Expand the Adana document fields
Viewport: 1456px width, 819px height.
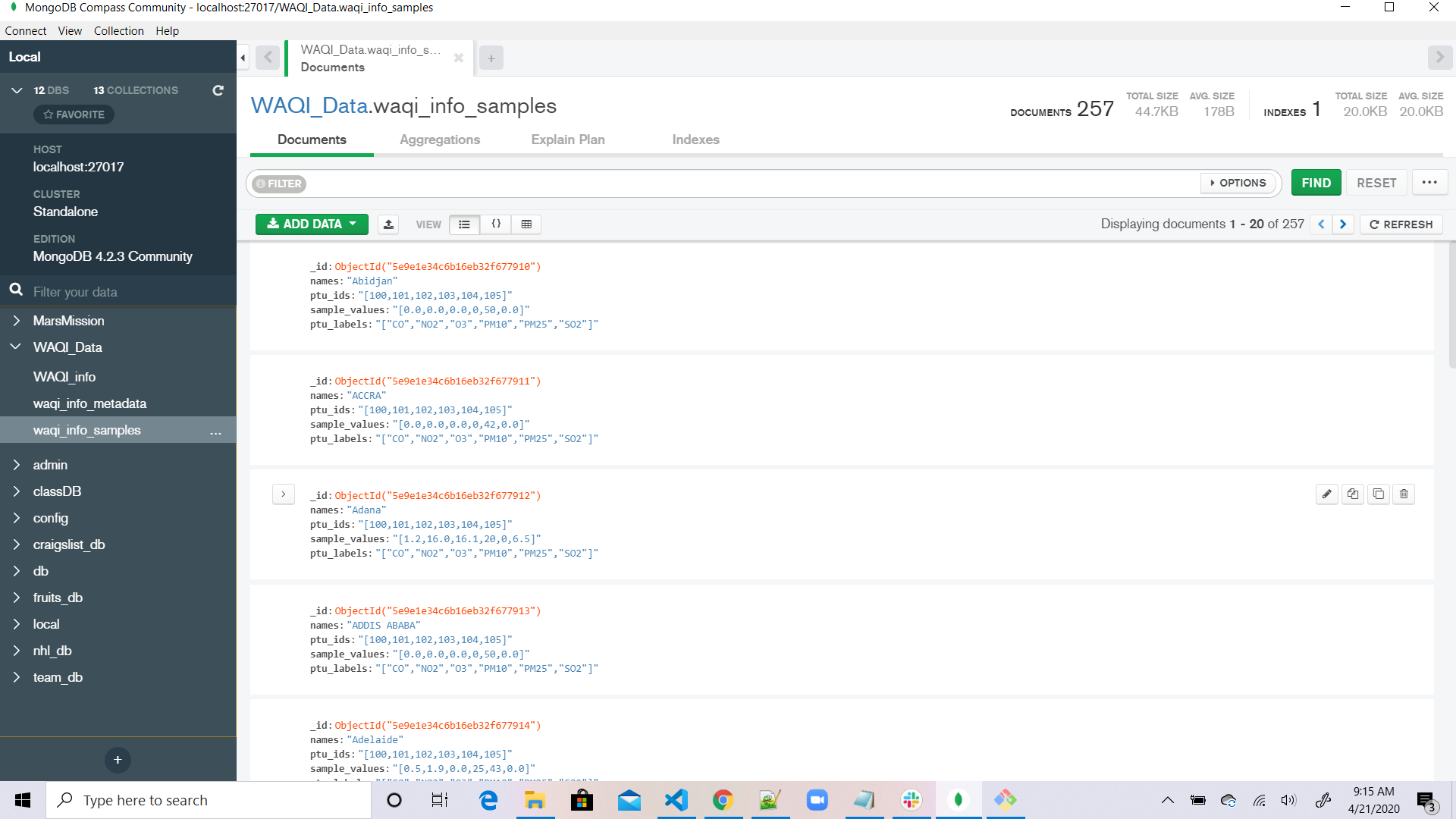click(284, 494)
